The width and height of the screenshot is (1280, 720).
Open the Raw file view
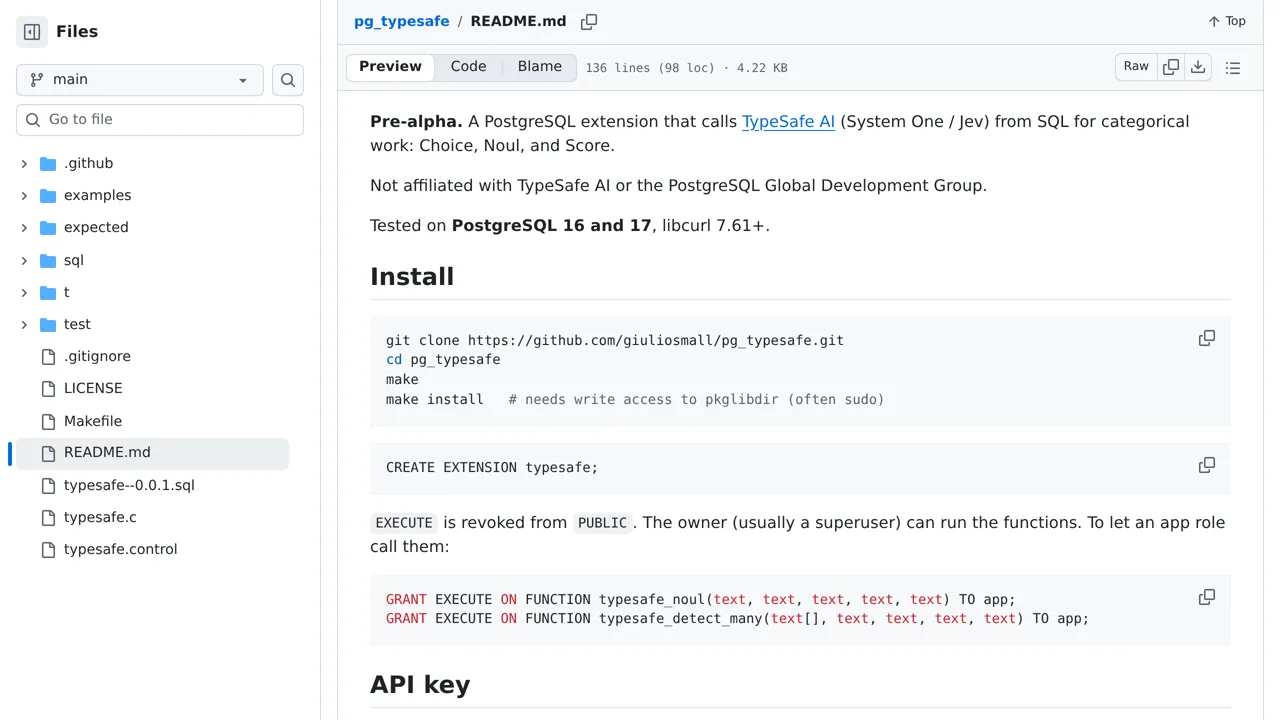(1136, 67)
